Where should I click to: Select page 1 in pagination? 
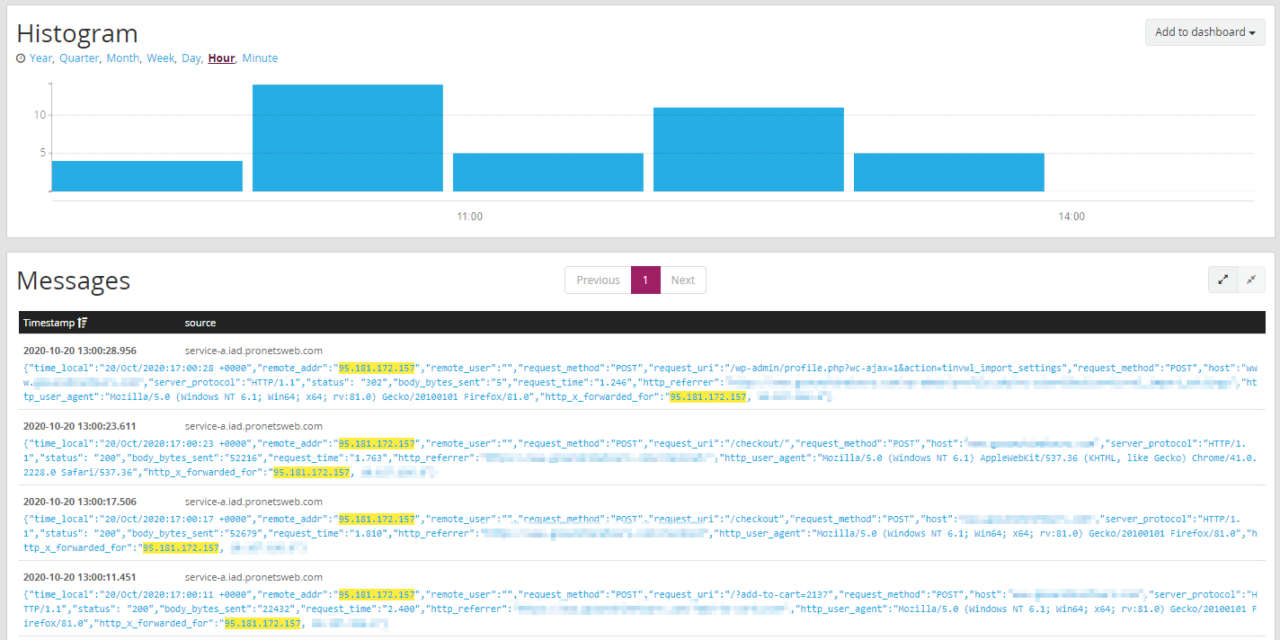point(646,280)
